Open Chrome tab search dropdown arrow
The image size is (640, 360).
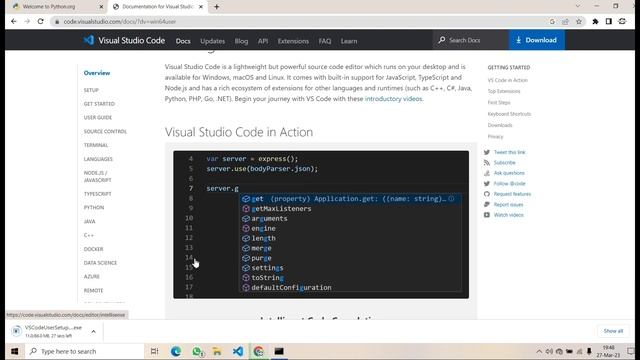[x=578, y=6]
